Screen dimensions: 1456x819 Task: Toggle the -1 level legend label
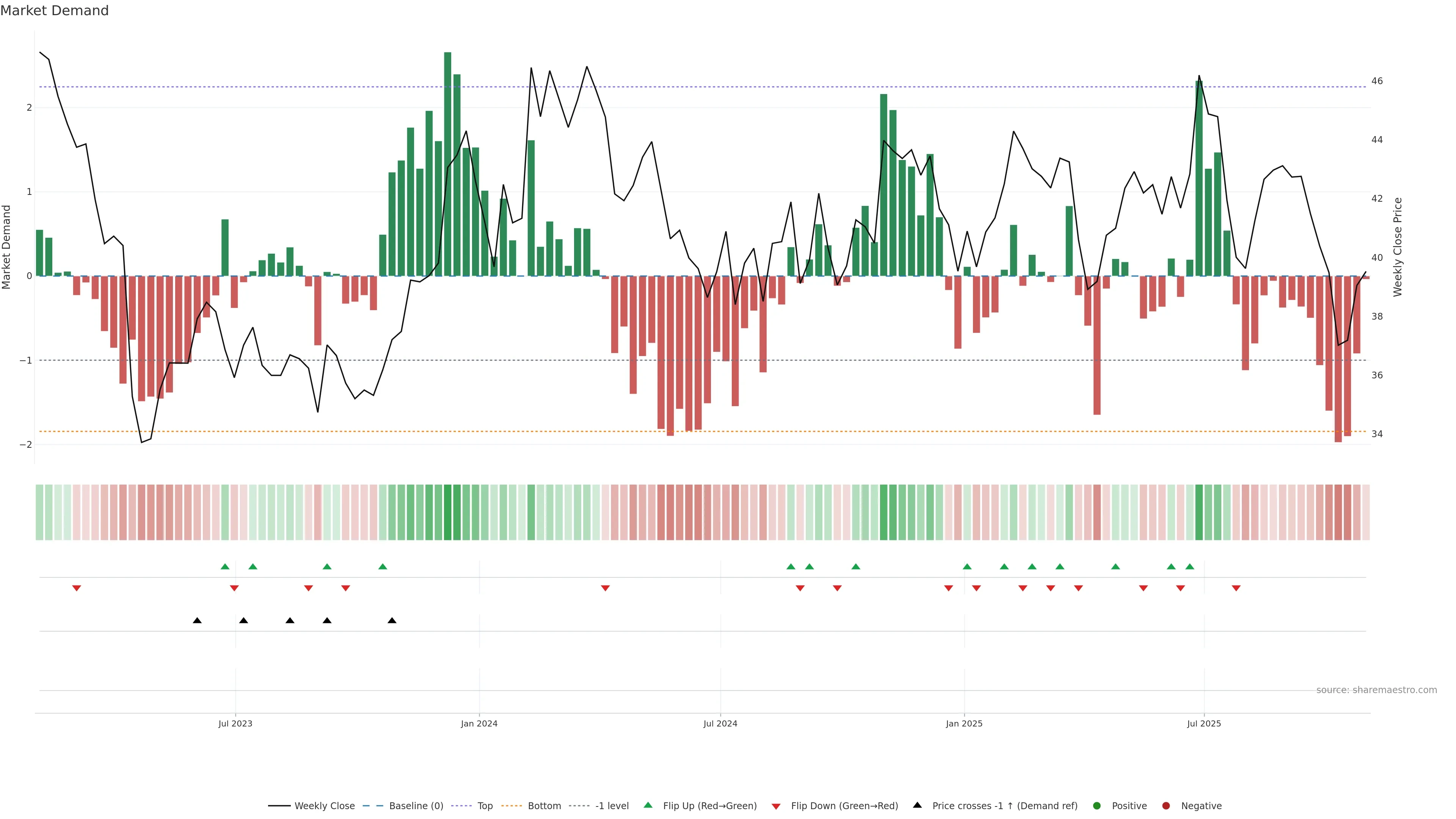click(x=612, y=805)
